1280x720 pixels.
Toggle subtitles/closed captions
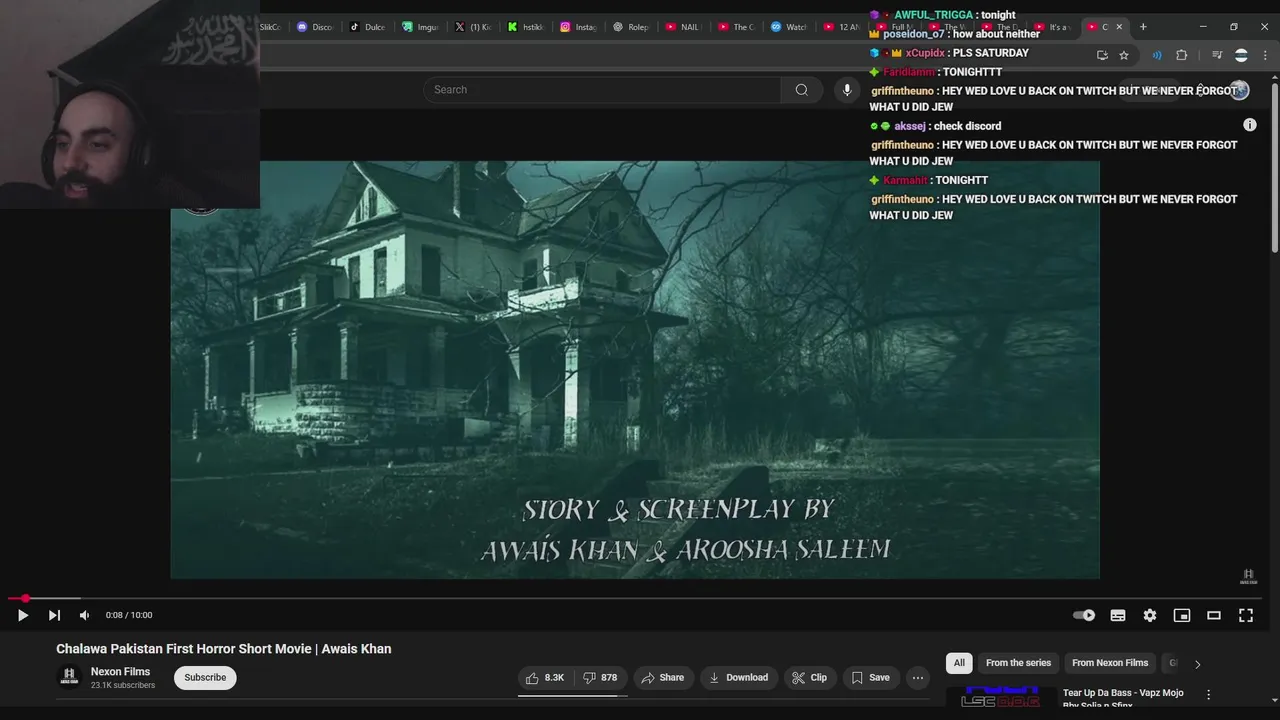(x=1118, y=615)
